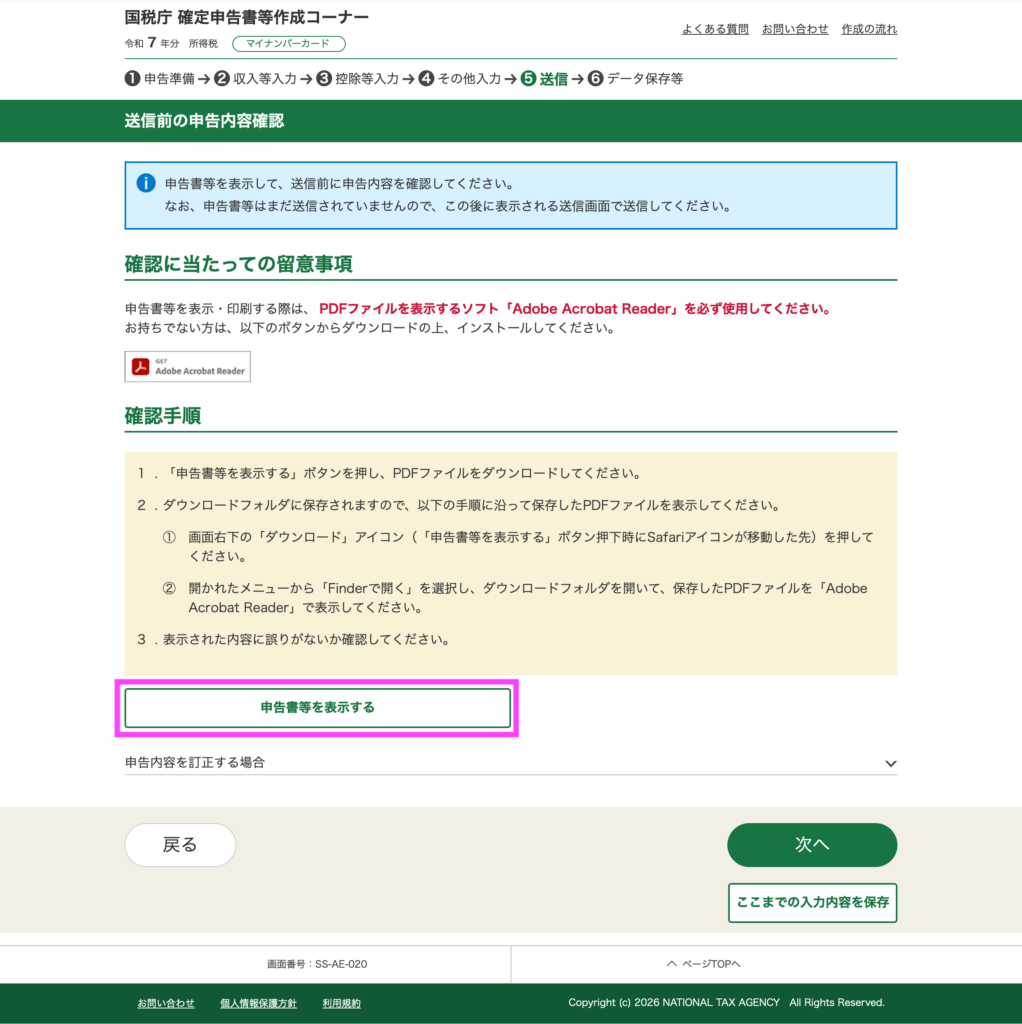Go to next page with 次へ
The image size is (1022, 1024).
click(x=811, y=845)
